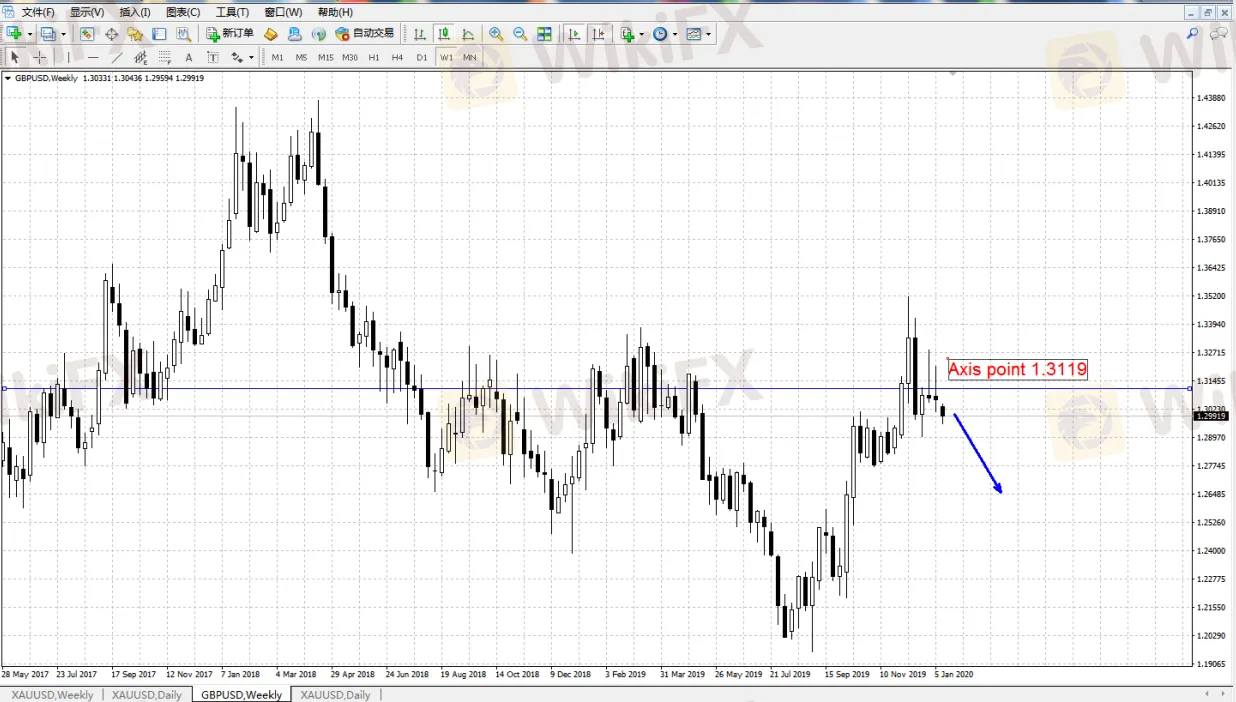This screenshot has height=702, width=1236.
Task: Zoom in on the chart
Action: tap(496, 34)
